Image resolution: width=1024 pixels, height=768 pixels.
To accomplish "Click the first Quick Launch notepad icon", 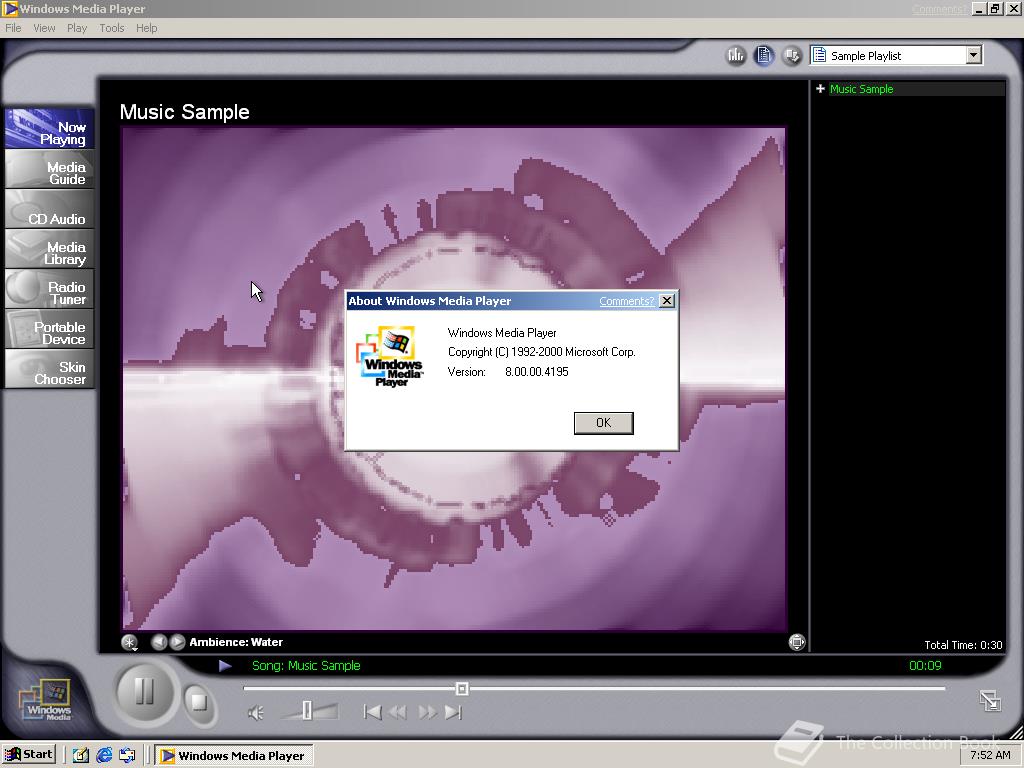I will pyautogui.click(x=81, y=755).
